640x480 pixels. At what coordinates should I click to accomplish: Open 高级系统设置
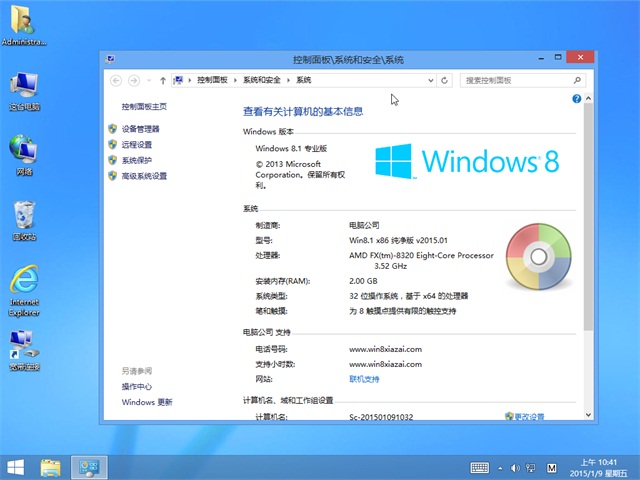144,176
